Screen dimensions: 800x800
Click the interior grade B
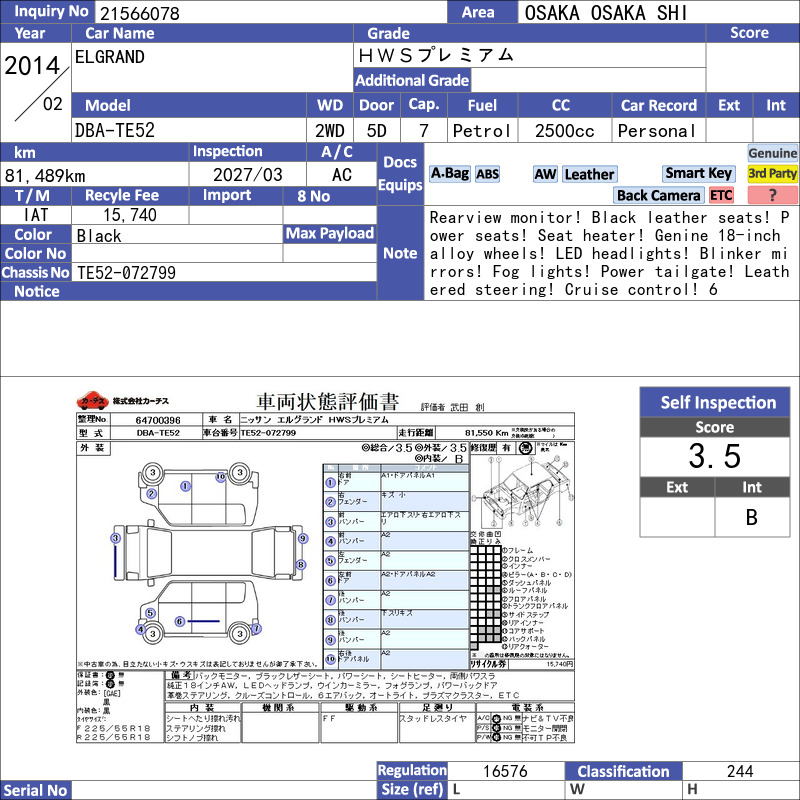tap(752, 517)
